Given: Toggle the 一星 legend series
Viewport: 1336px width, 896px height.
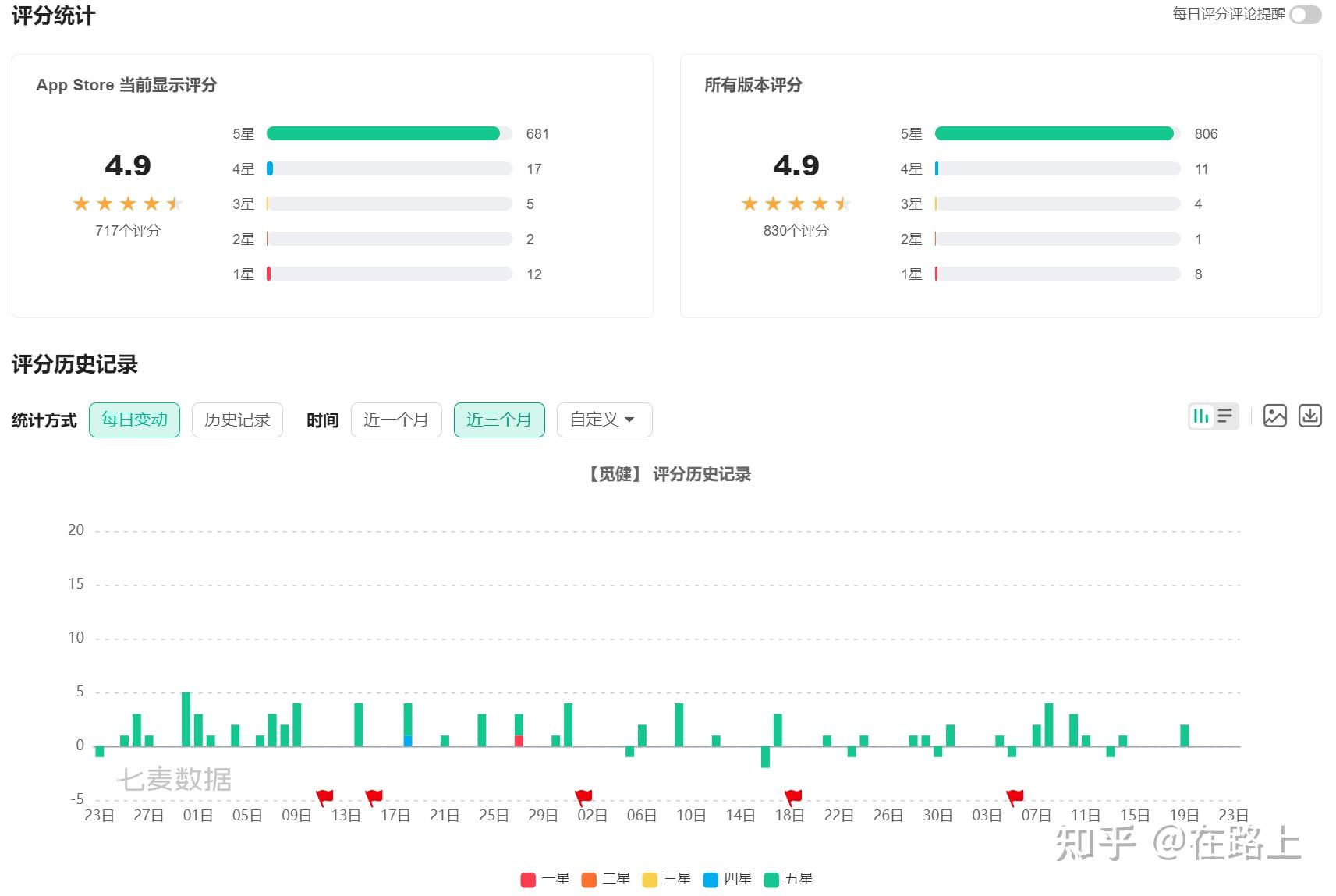Looking at the screenshot, I should point(545,880).
